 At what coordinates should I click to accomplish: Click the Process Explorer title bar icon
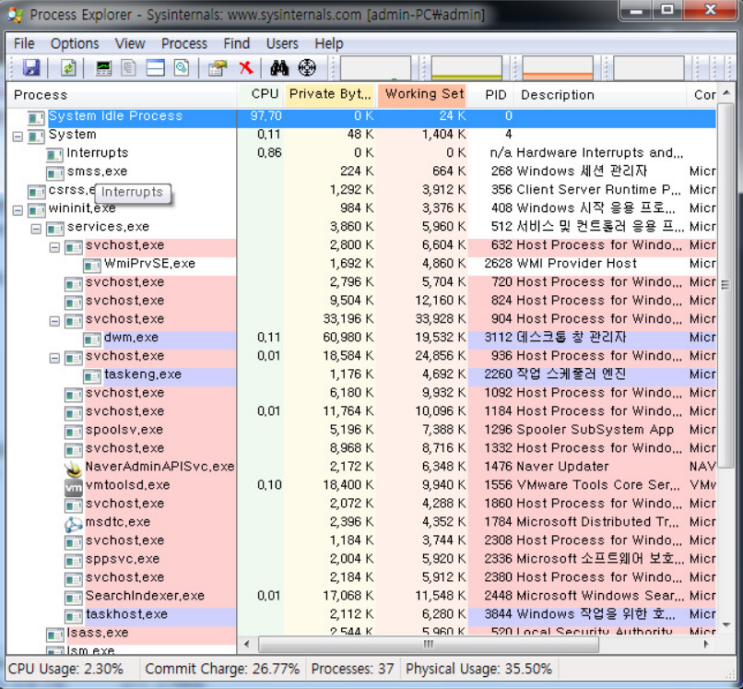15,14
